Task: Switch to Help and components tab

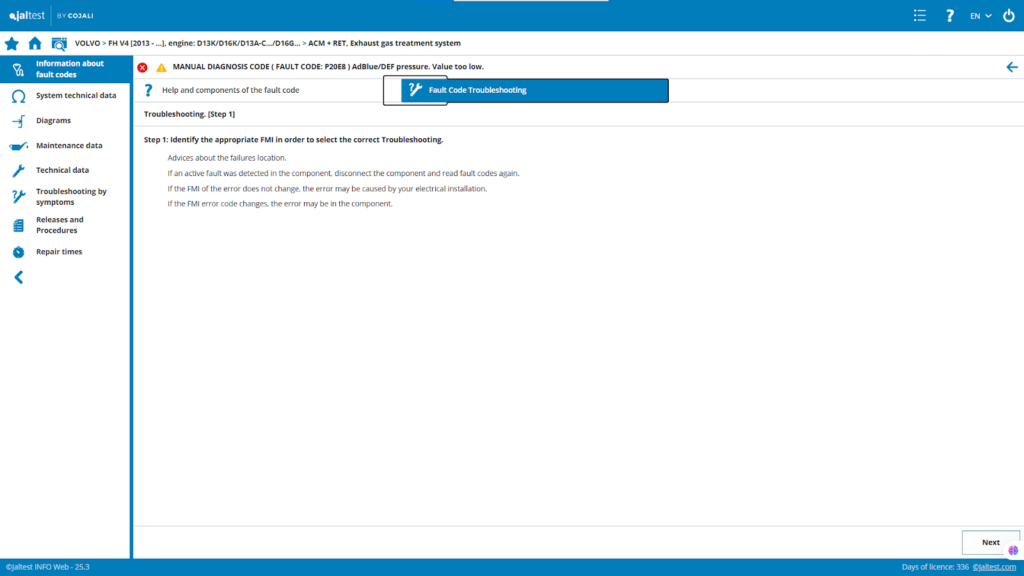Action: (x=230, y=90)
